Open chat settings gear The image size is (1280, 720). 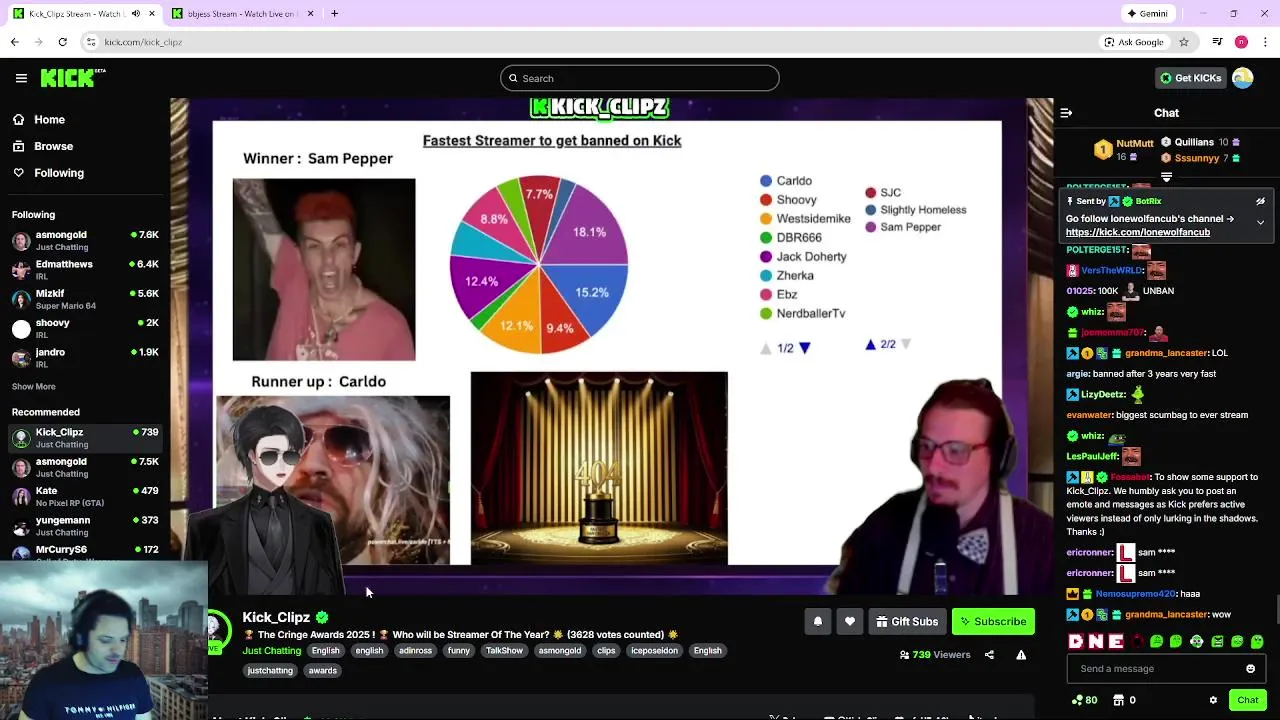click(1213, 700)
